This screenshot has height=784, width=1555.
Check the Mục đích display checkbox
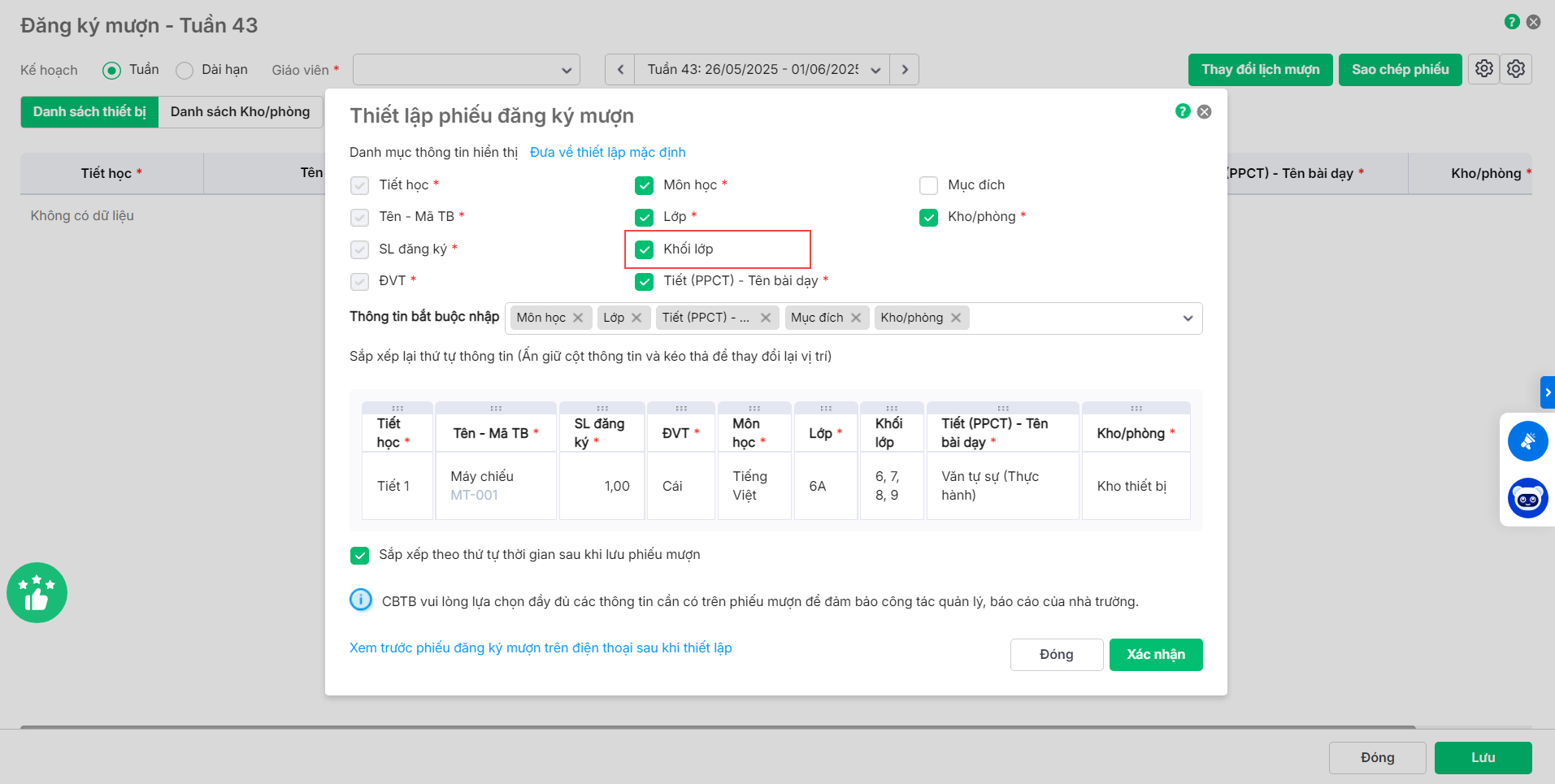(x=929, y=186)
